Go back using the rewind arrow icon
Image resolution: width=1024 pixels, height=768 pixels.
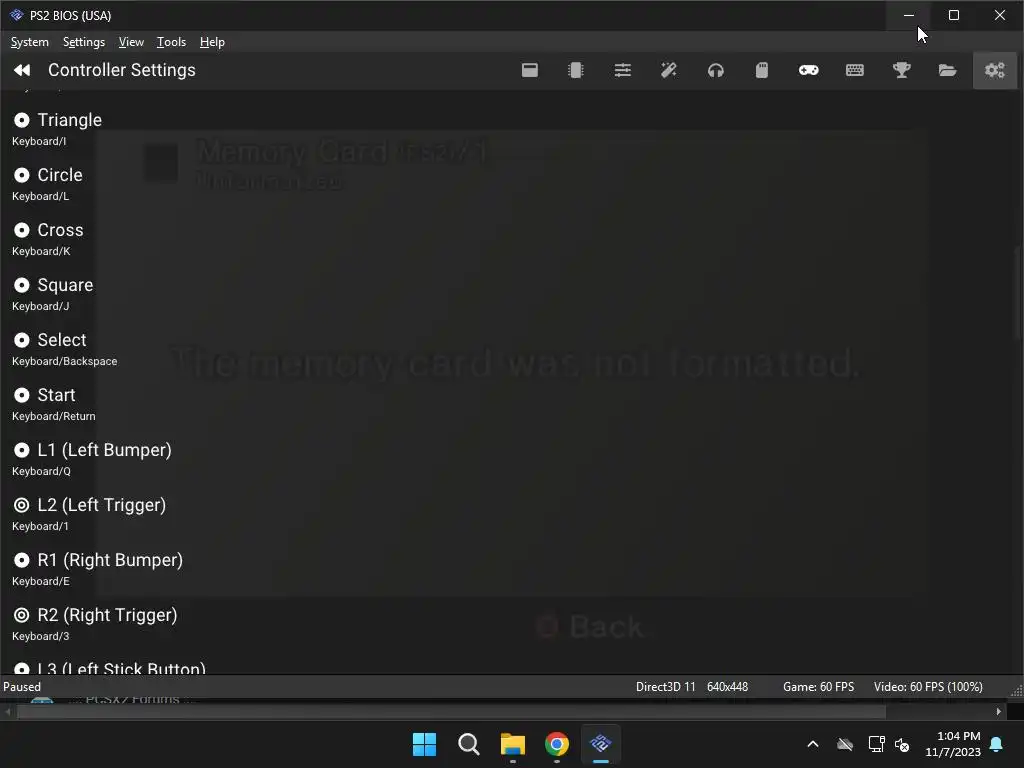pyautogui.click(x=22, y=70)
